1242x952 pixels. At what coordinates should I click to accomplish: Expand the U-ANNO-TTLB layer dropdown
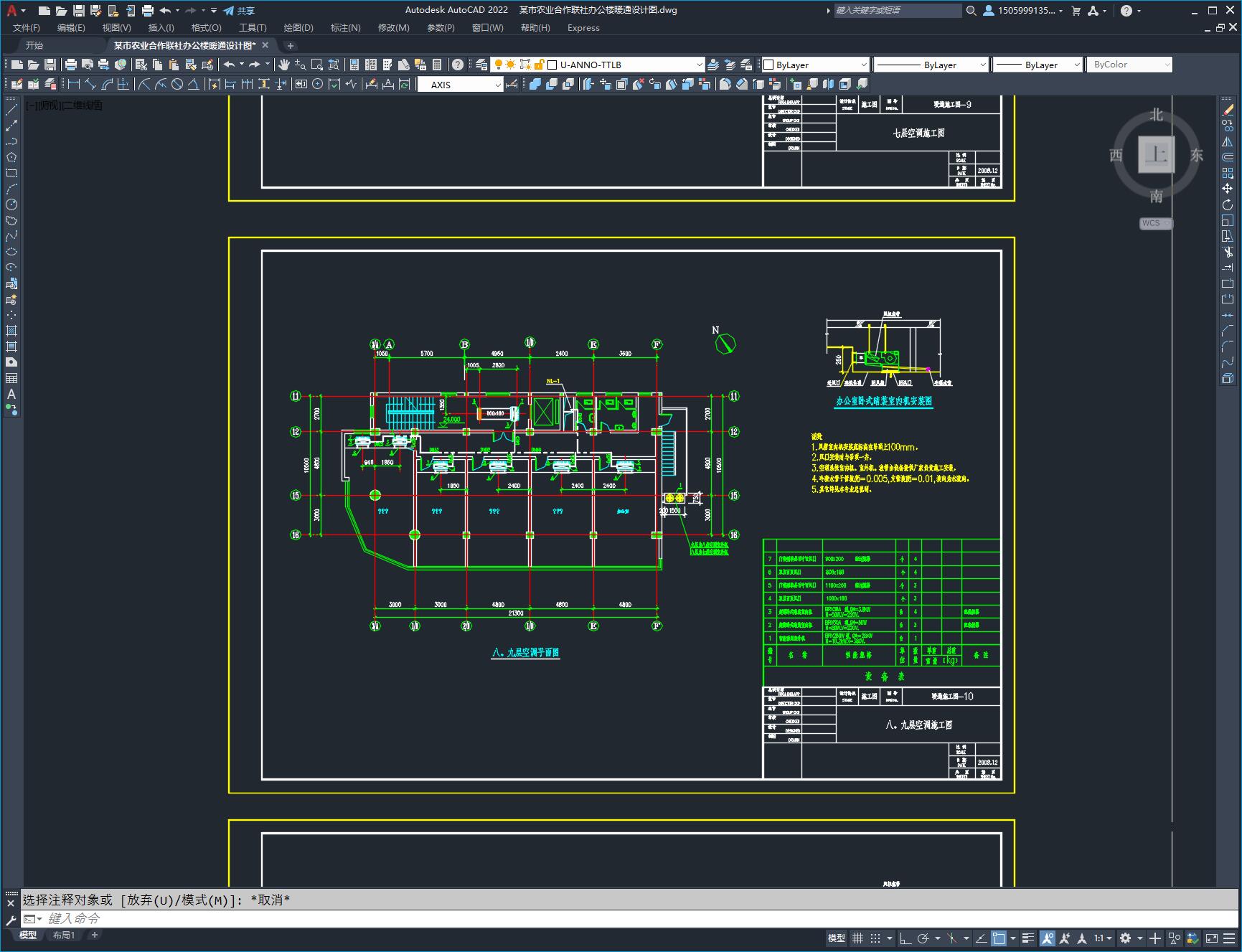[x=699, y=65]
